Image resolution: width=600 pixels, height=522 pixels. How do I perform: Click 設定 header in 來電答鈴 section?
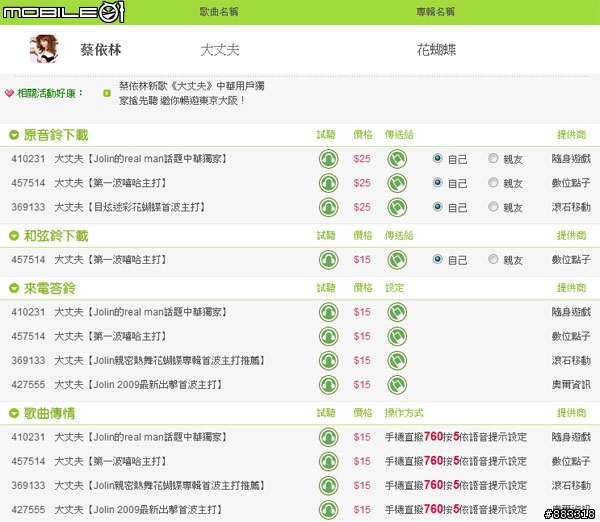click(395, 288)
